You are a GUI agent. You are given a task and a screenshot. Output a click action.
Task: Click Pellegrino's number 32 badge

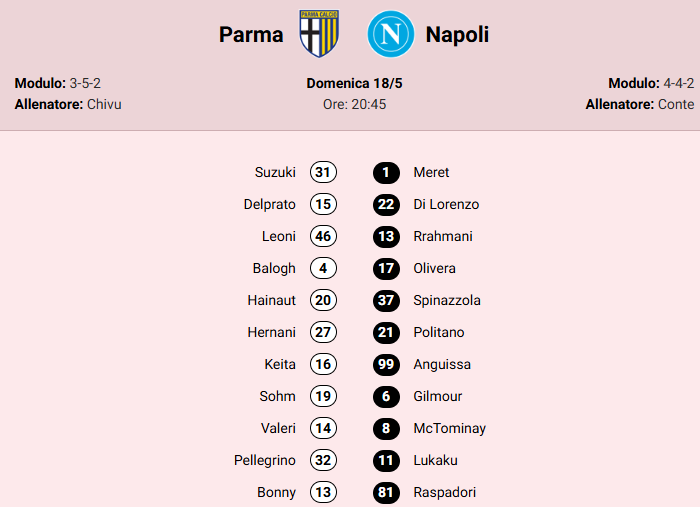(323, 460)
